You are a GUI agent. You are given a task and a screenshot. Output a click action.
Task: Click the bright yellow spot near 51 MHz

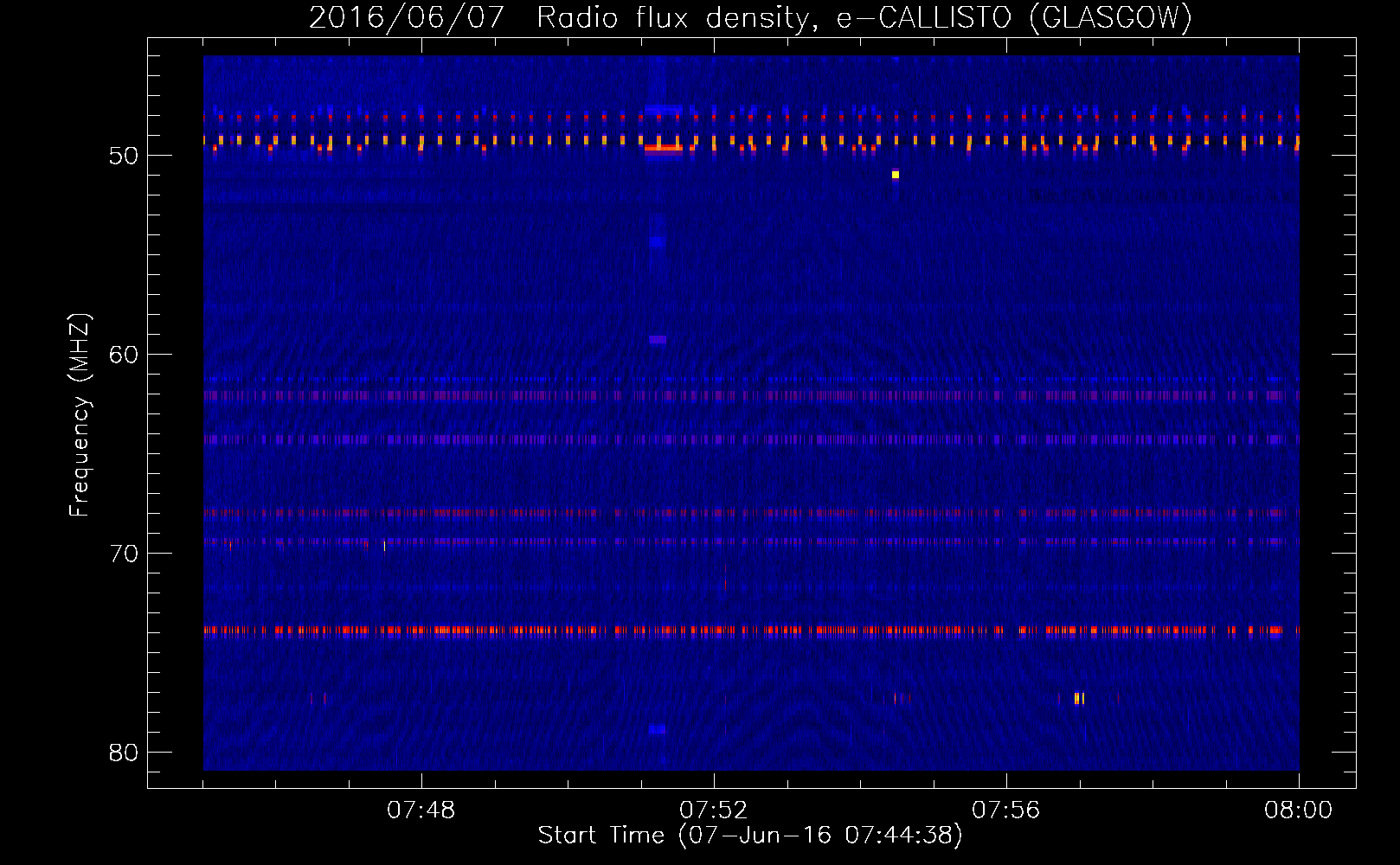point(896,175)
